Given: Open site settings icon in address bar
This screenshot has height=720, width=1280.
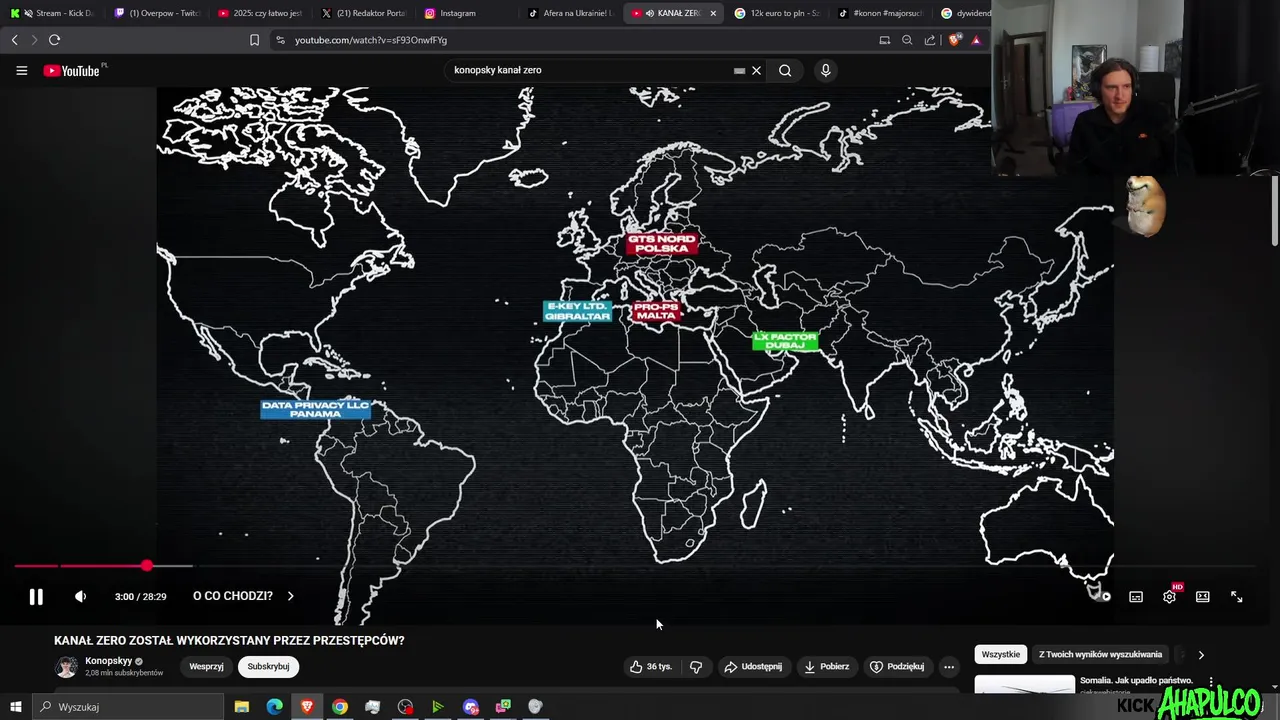Looking at the screenshot, I should click(x=280, y=40).
